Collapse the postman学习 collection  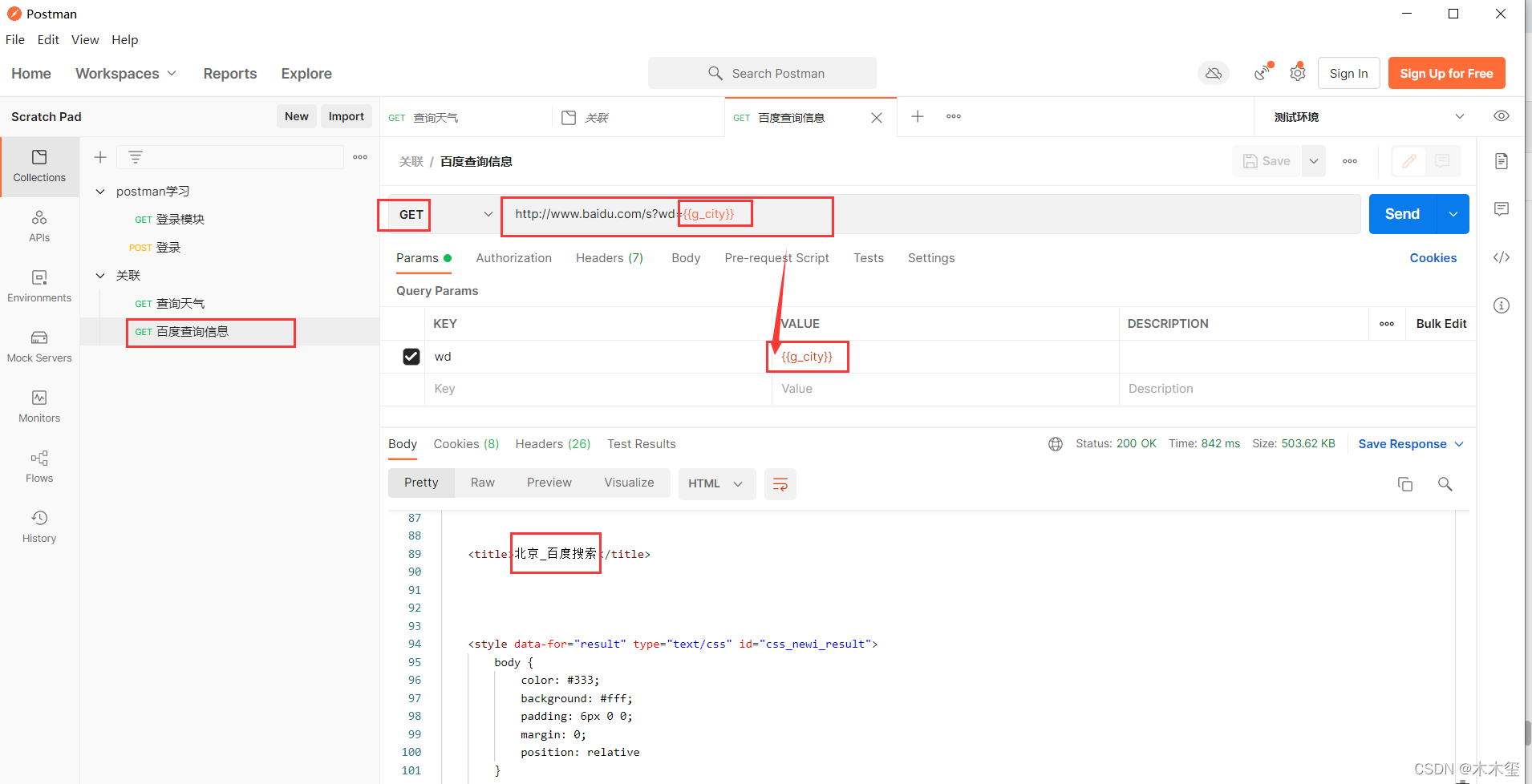100,192
